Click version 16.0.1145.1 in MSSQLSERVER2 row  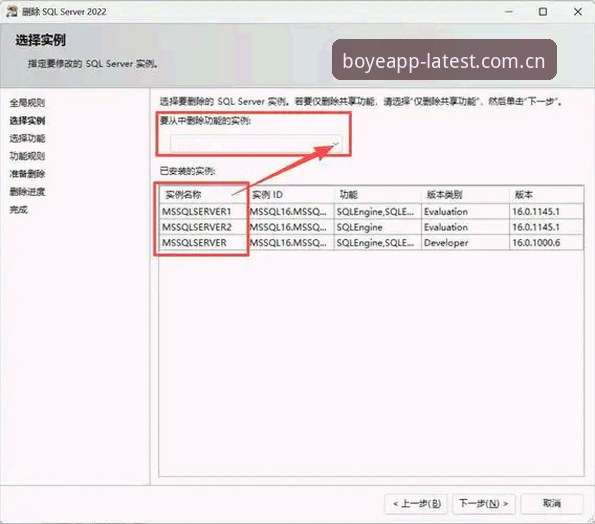tap(546, 227)
